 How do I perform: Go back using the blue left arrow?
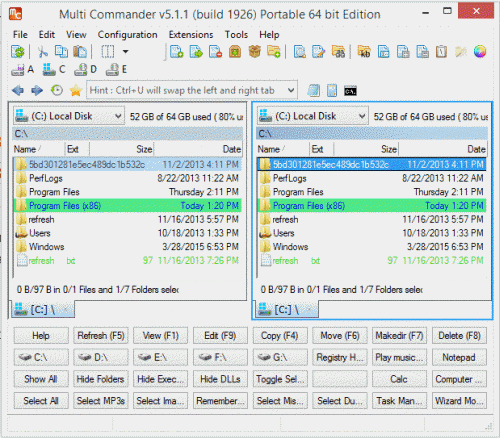(x=18, y=90)
